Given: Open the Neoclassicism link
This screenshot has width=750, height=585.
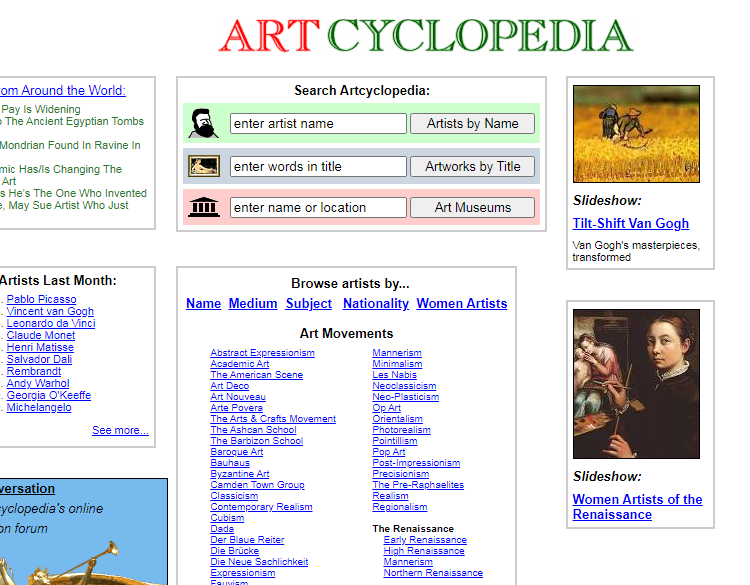Looking at the screenshot, I should 404,386.
